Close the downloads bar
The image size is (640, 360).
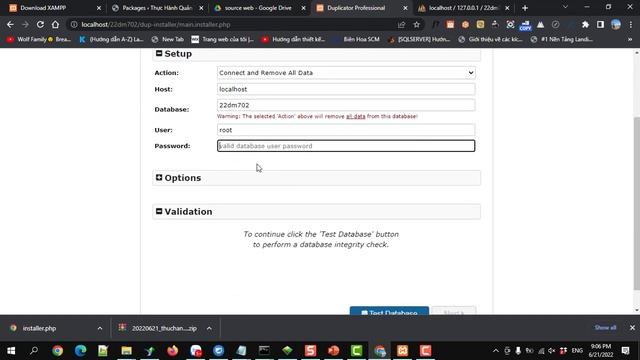[632, 328]
